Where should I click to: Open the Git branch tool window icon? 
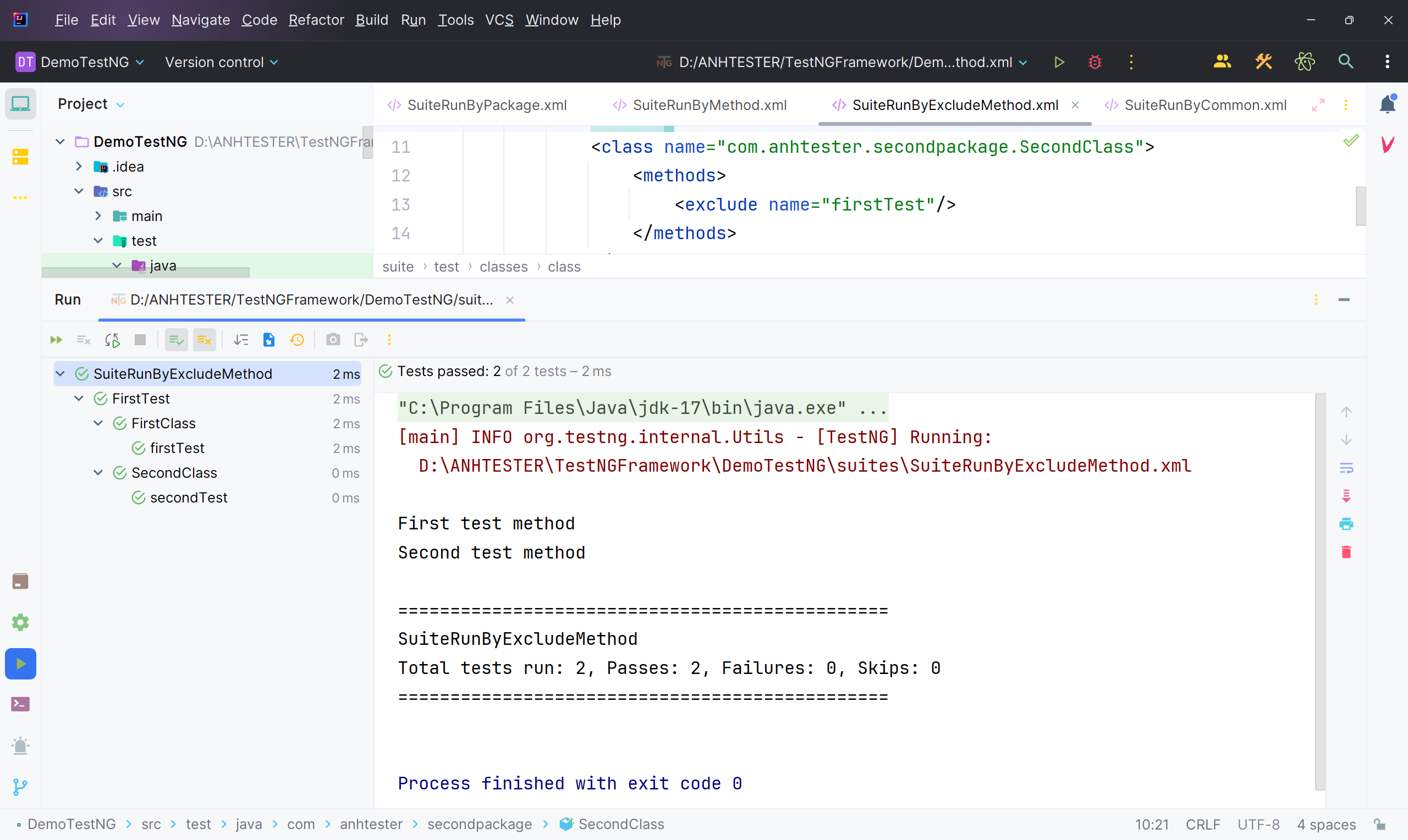[20, 787]
